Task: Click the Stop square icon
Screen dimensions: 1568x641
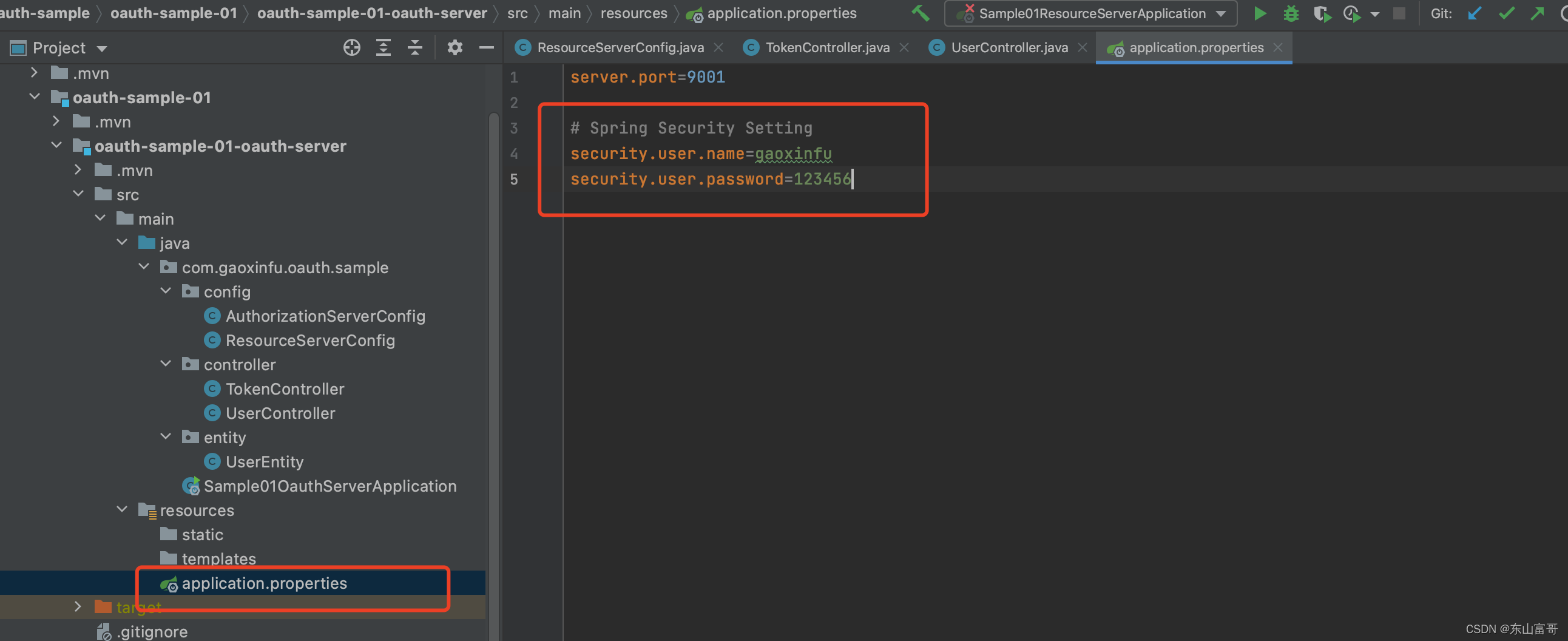Action: point(1399,13)
